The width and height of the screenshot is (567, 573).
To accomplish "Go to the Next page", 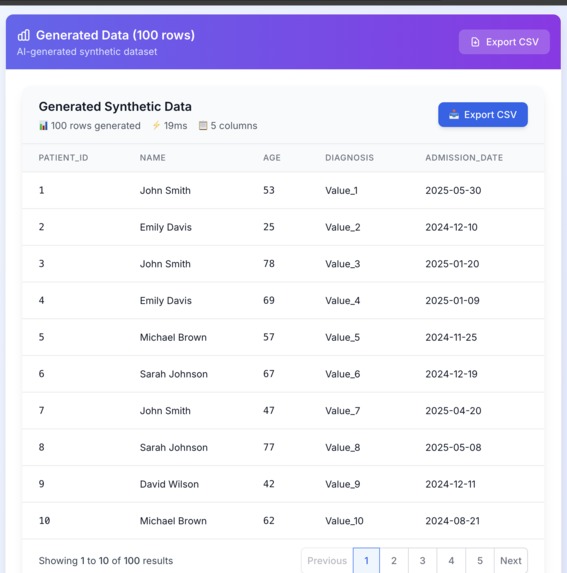I will 511,560.
